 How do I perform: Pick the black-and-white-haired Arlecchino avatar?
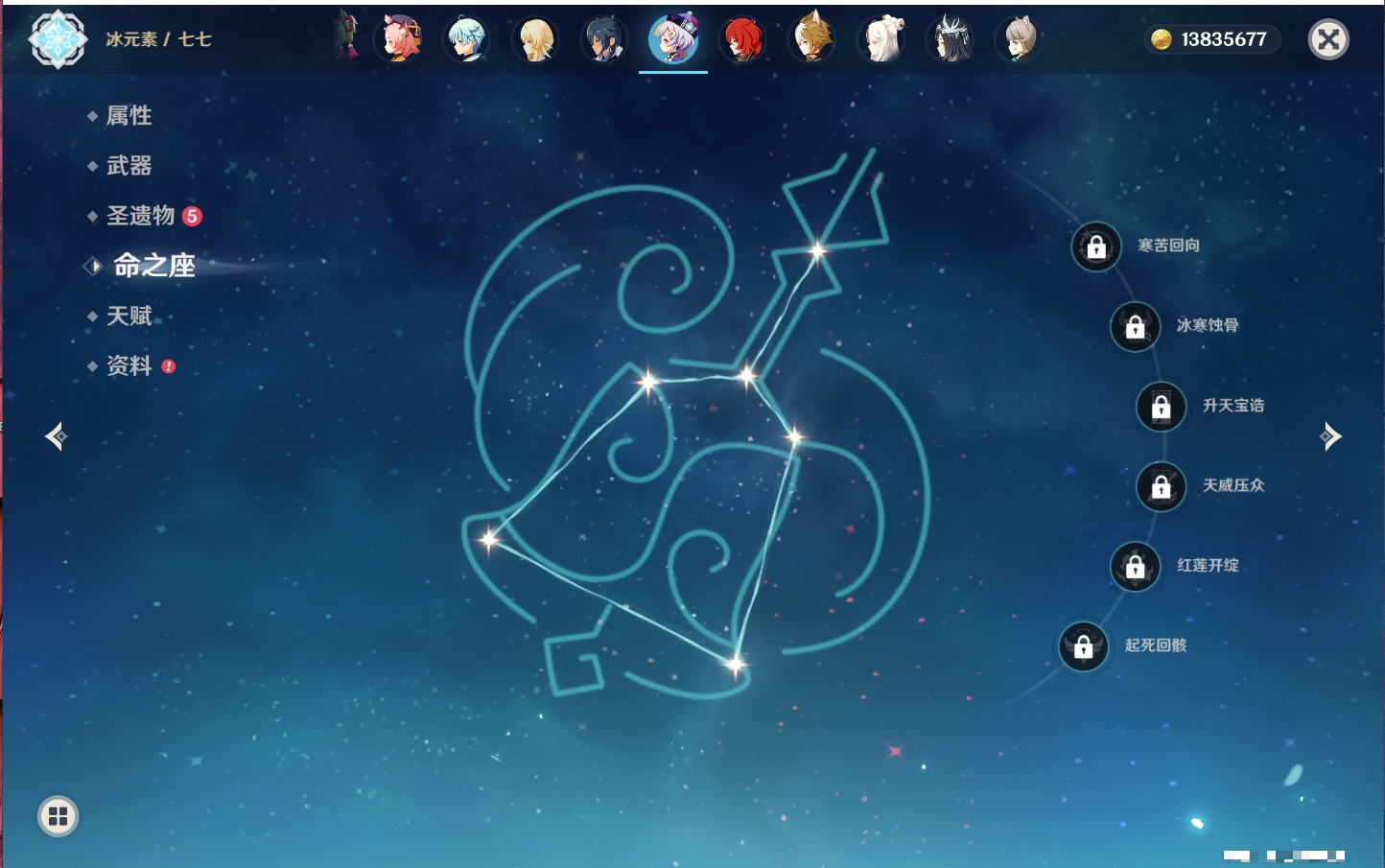tap(950, 40)
